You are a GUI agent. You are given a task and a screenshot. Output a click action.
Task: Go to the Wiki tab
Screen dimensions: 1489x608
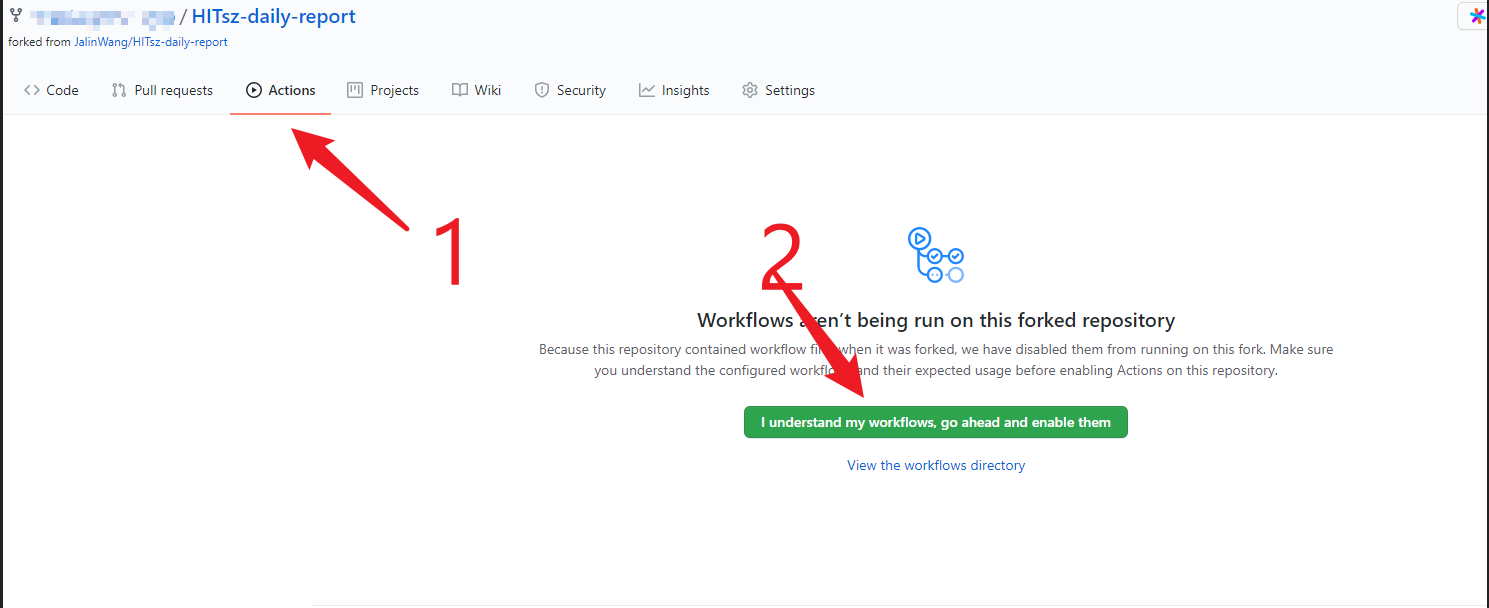476,90
